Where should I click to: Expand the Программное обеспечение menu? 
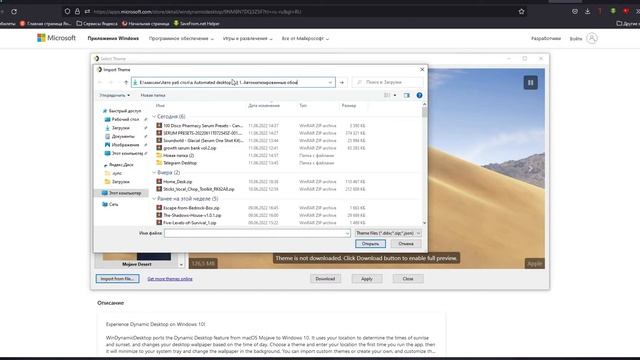click(x=181, y=38)
